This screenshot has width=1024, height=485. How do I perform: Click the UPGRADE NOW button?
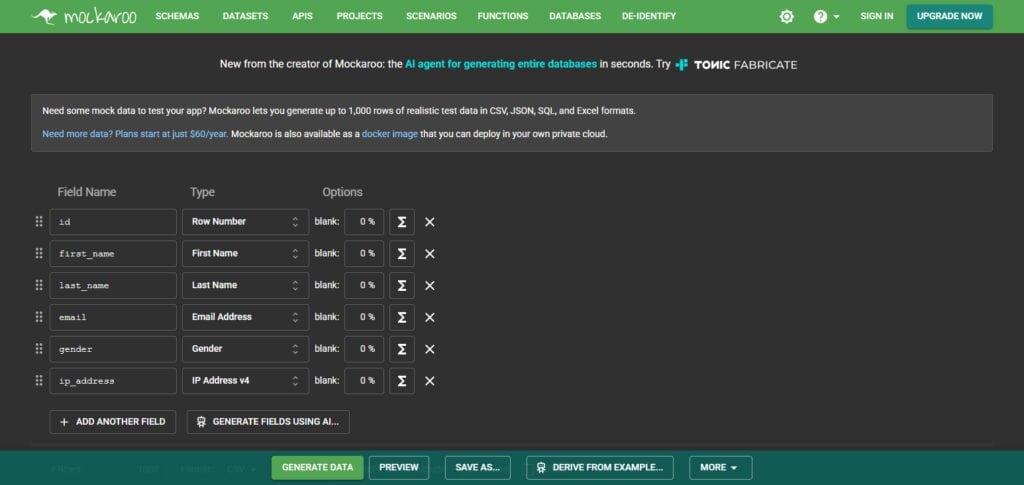click(950, 16)
